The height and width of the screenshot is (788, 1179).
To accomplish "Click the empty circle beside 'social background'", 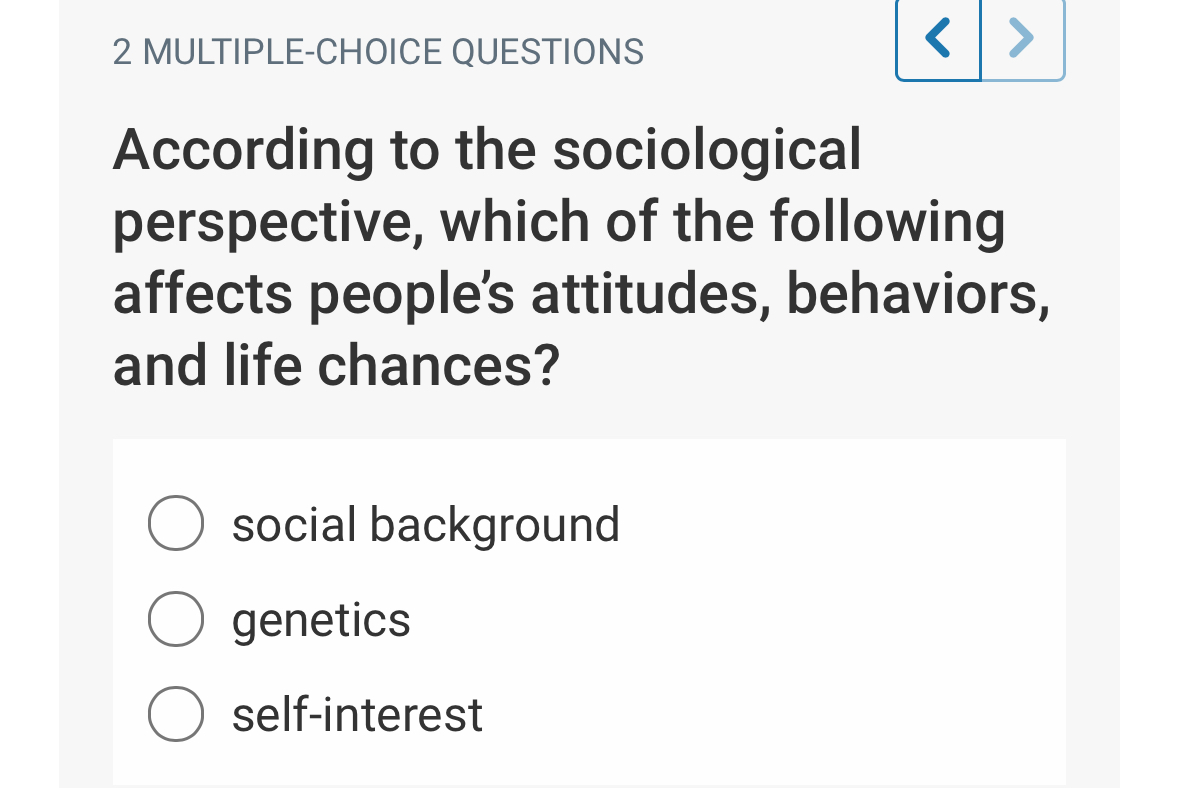I will pyautogui.click(x=175, y=522).
